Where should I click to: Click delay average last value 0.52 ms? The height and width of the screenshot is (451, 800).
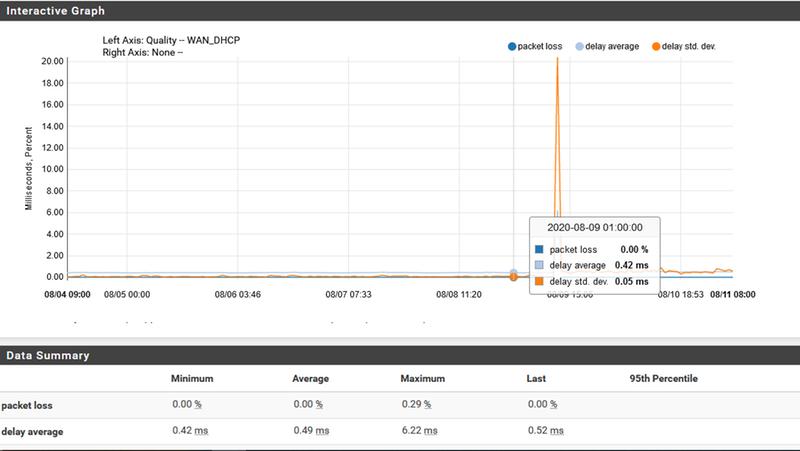[545, 431]
